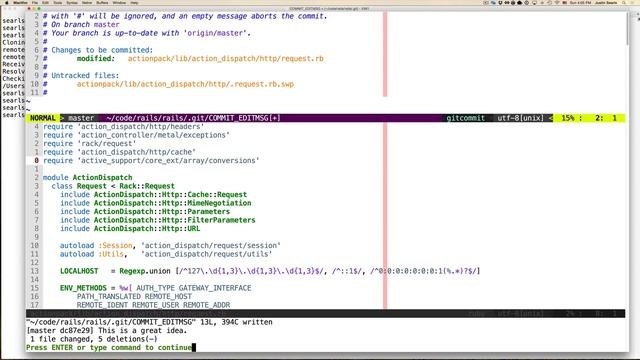
Task: Click the 15% position indicator in status line
Action: (x=568, y=118)
